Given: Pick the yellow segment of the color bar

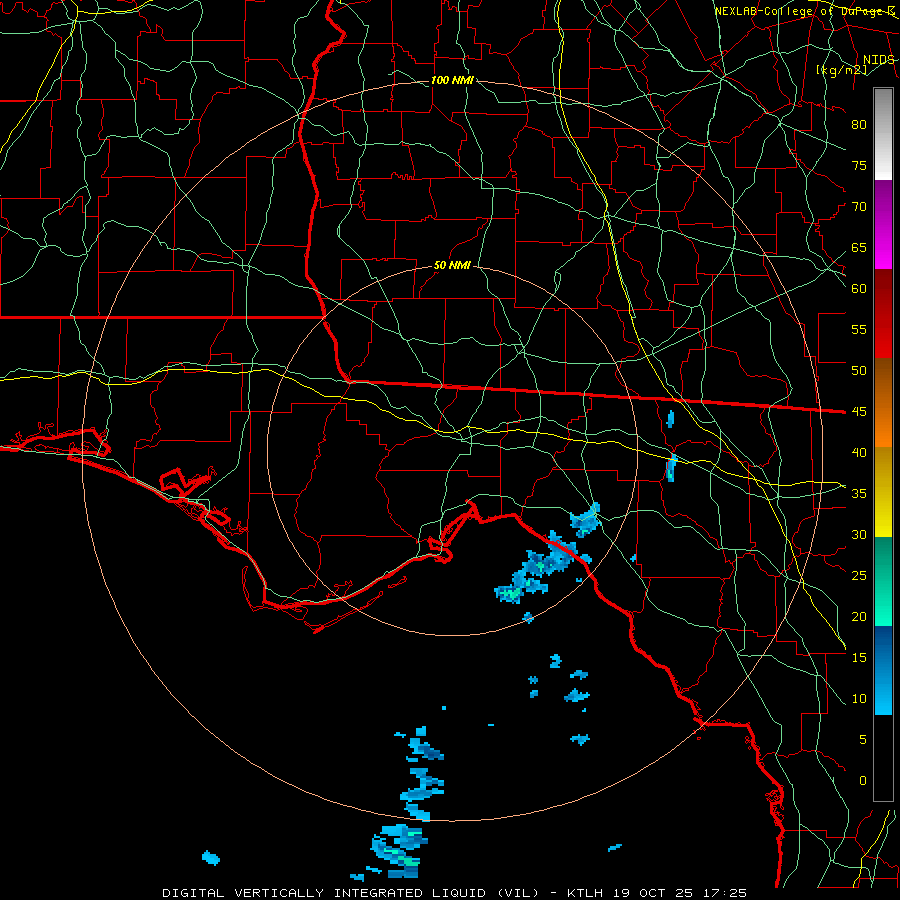Looking at the screenshot, I should pyautogui.click(x=883, y=492).
